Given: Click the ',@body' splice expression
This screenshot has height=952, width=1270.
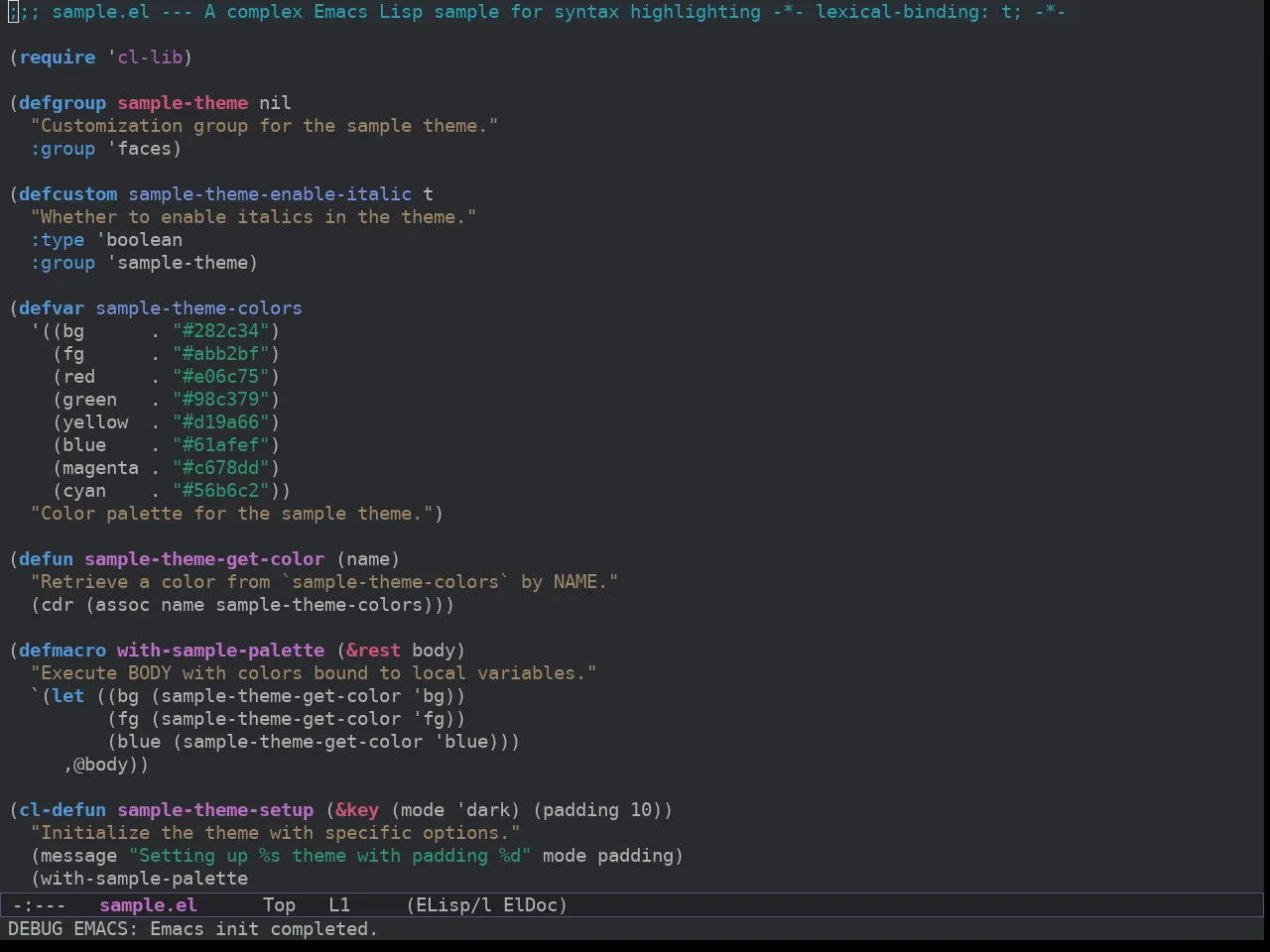Looking at the screenshot, I should click(x=101, y=765).
